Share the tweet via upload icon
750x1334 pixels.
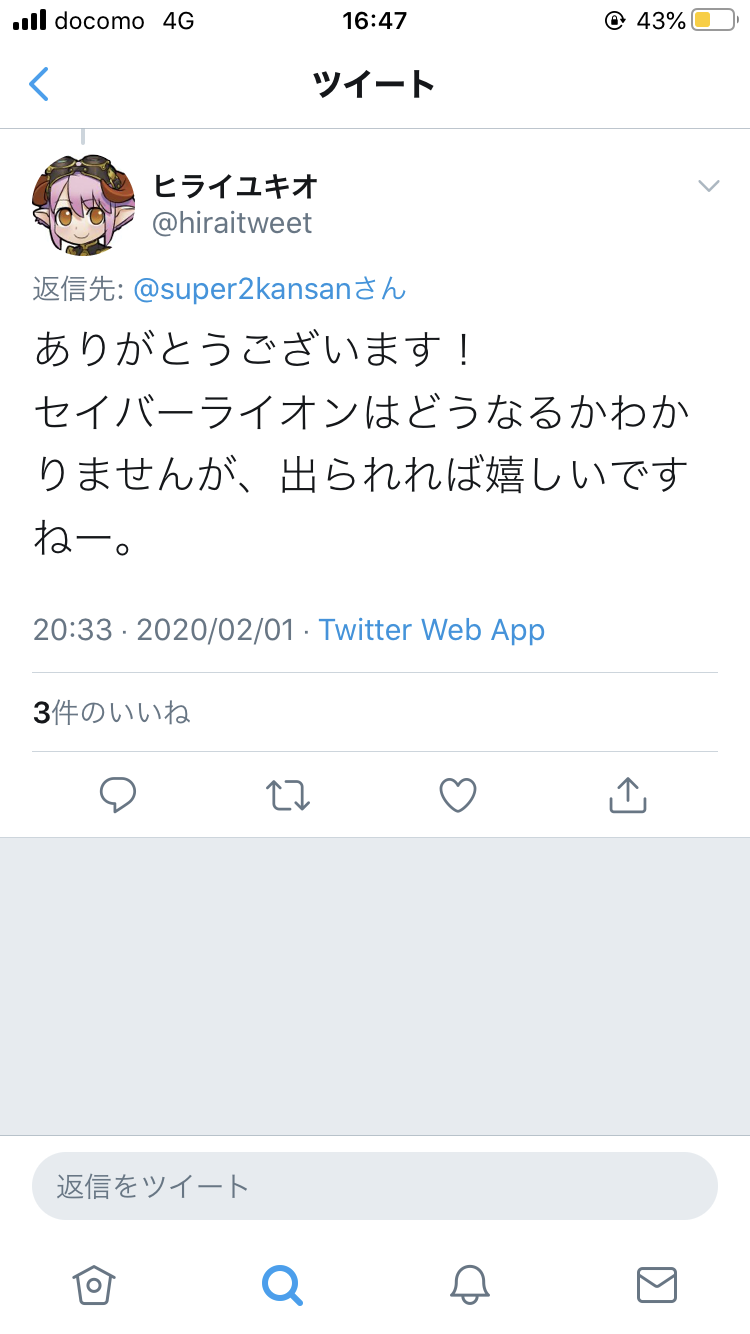(628, 795)
